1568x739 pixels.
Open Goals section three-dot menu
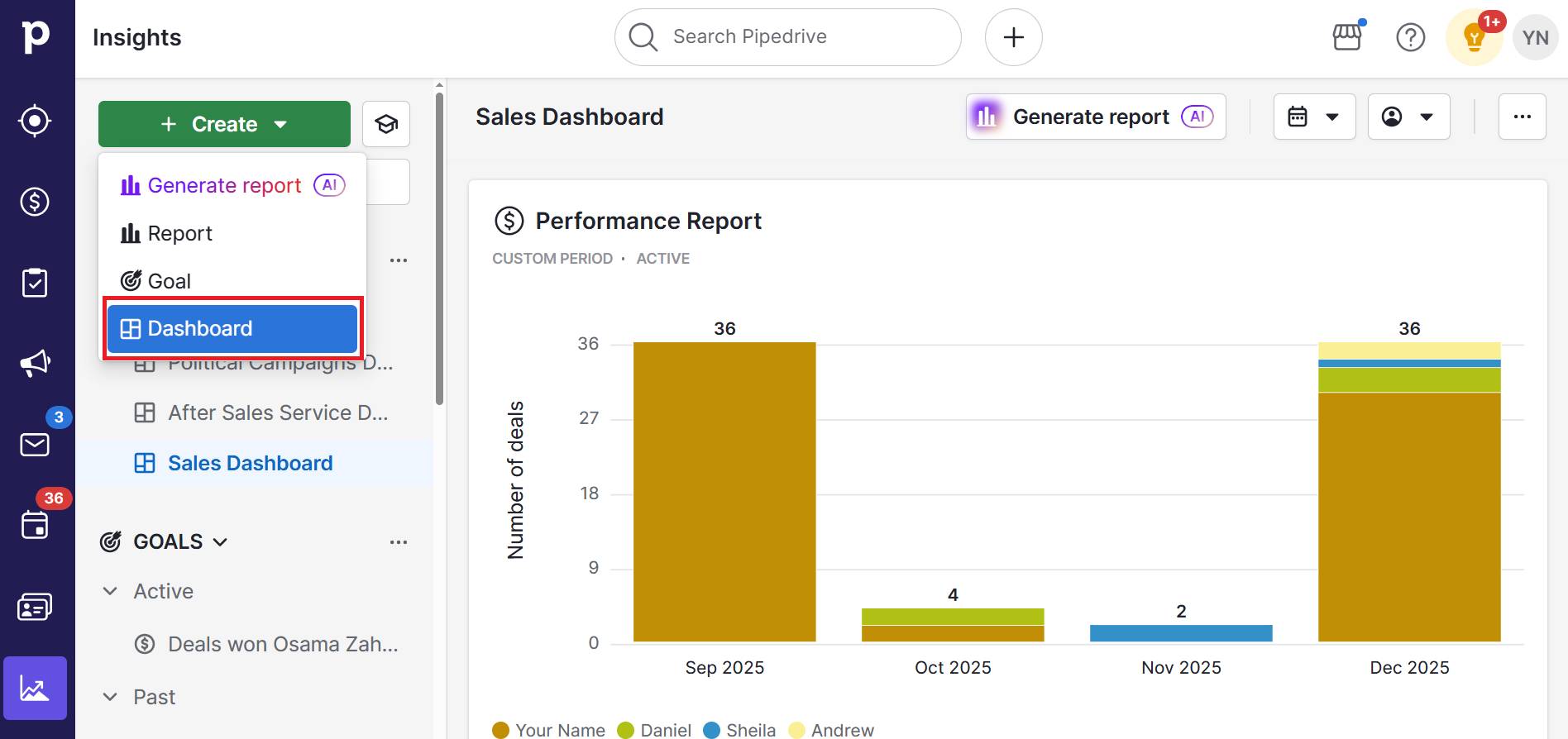(399, 542)
